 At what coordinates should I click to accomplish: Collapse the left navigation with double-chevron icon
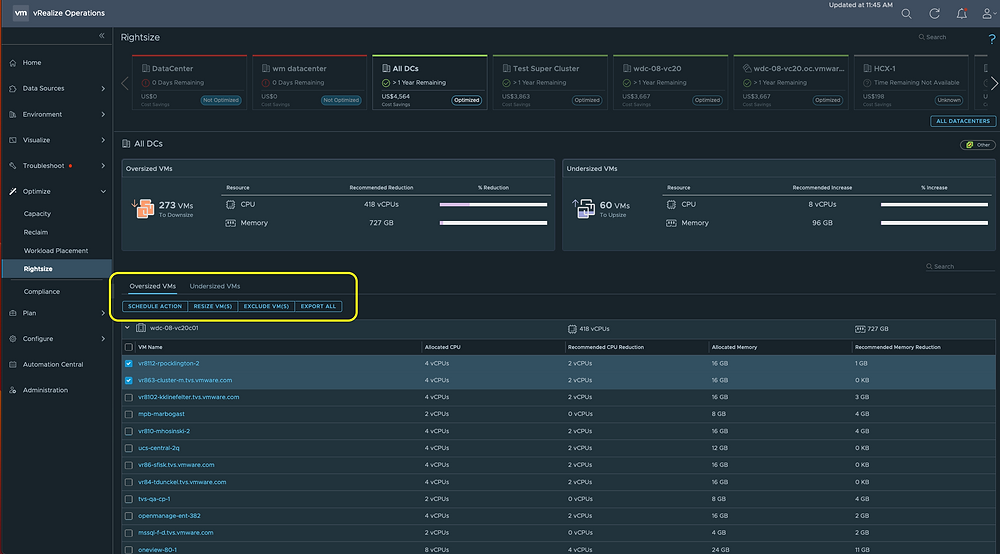tap(101, 36)
